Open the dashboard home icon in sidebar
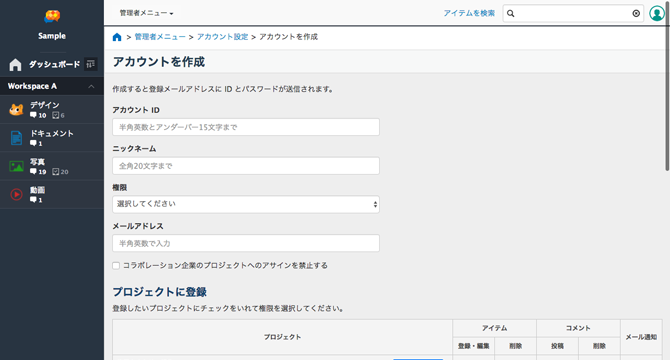 15,64
